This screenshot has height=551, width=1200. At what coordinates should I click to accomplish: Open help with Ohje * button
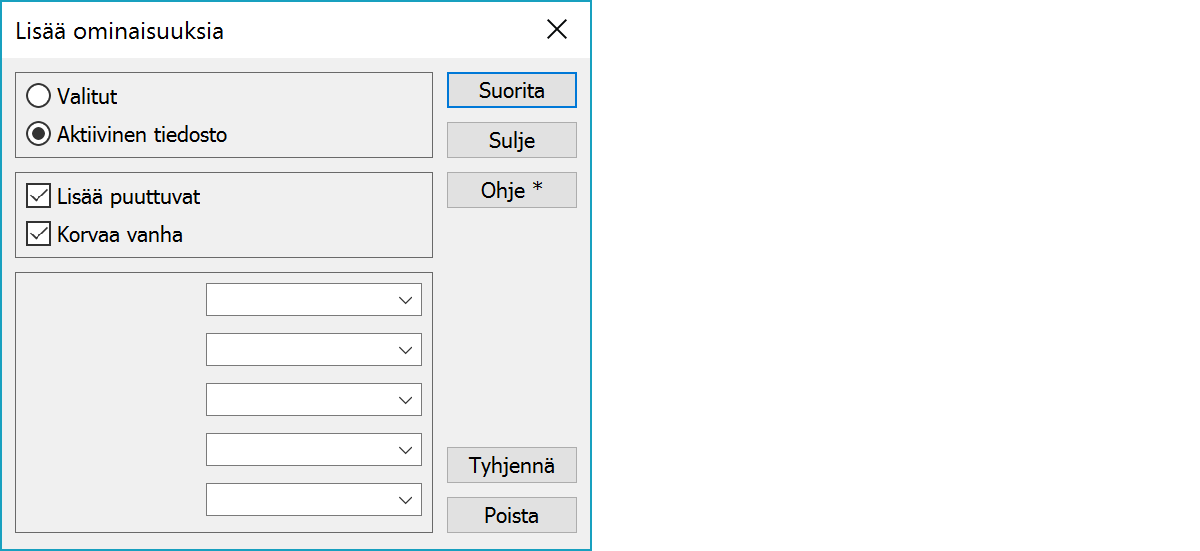point(512,190)
